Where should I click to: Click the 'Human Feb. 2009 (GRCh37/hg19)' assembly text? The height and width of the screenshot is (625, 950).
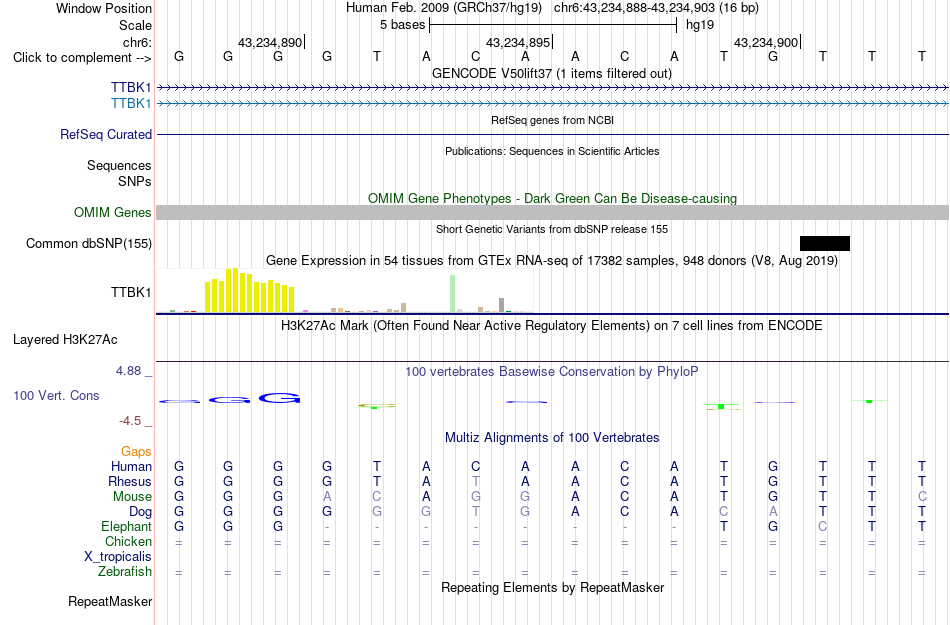[443, 8]
